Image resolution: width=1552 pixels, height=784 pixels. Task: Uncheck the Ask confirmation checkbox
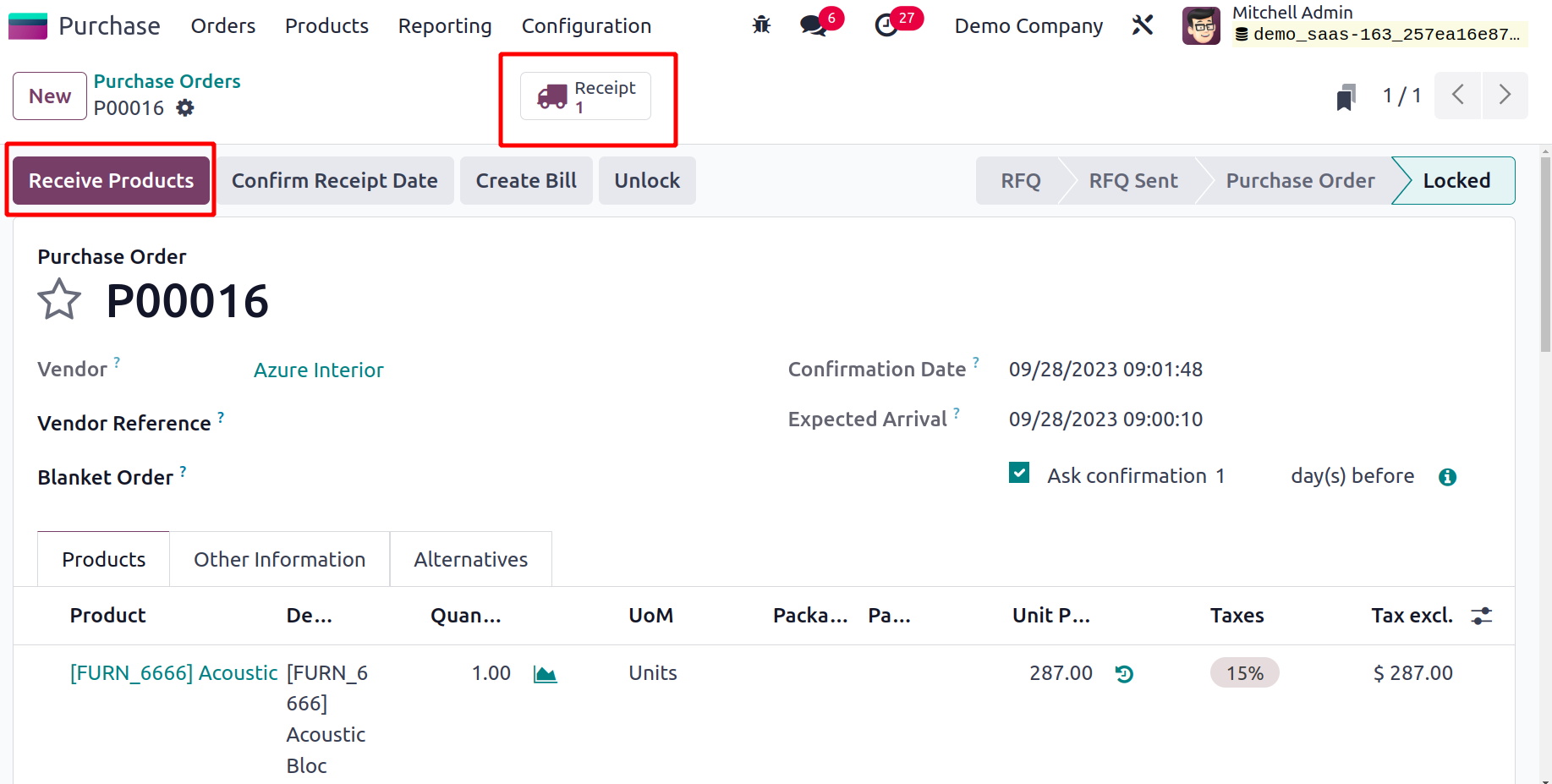point(1019,474)
